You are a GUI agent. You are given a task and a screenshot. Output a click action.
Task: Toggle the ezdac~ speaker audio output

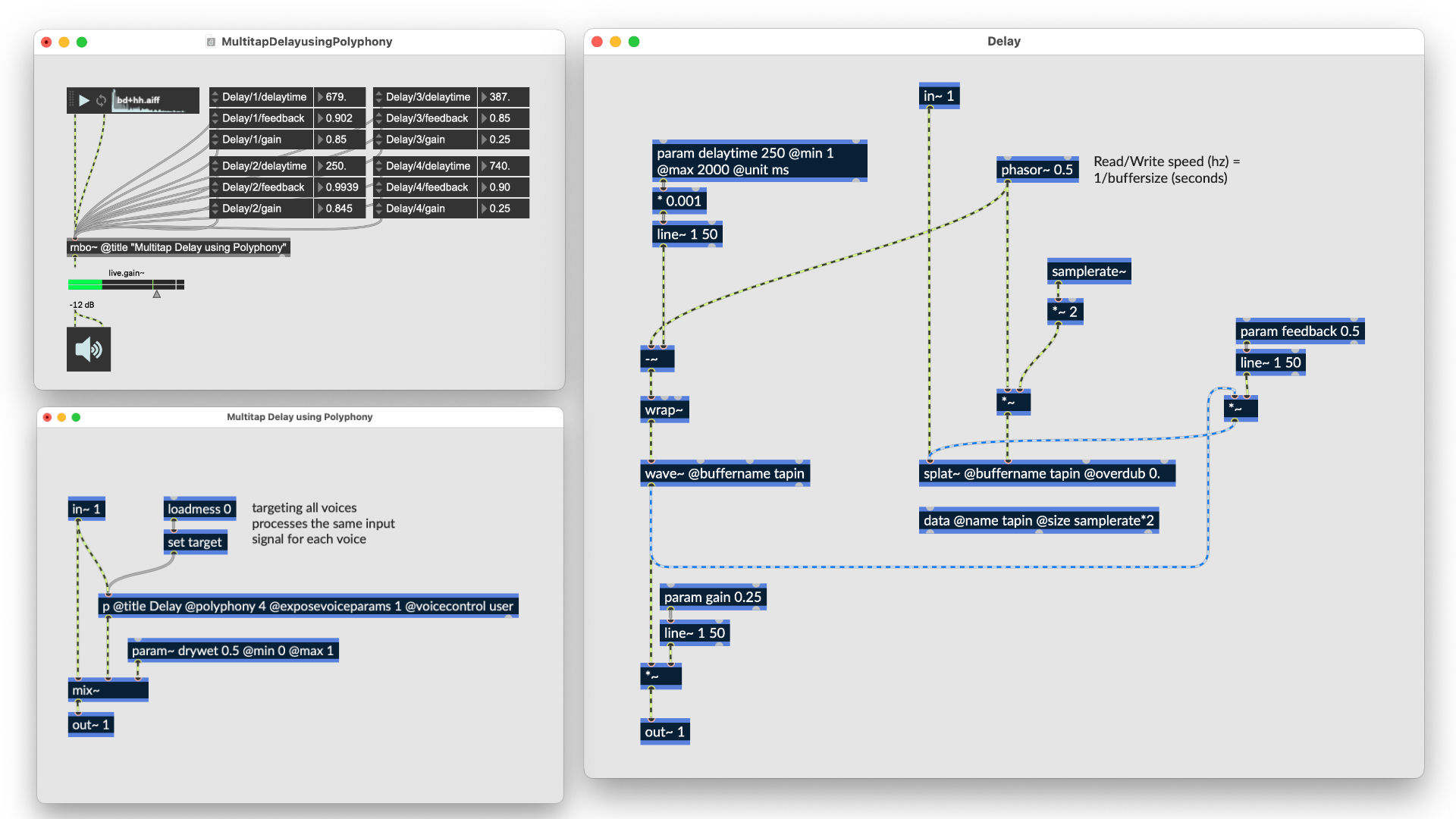click(89, 349)
